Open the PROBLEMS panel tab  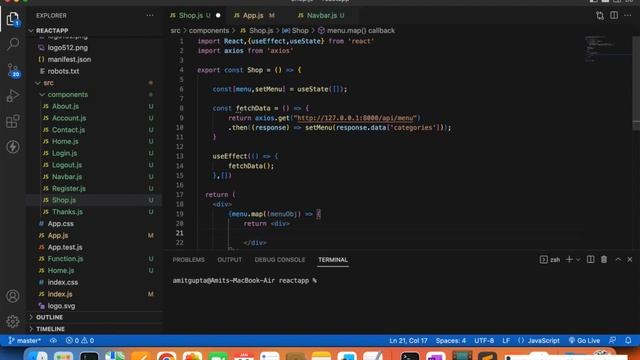point(189,260)
